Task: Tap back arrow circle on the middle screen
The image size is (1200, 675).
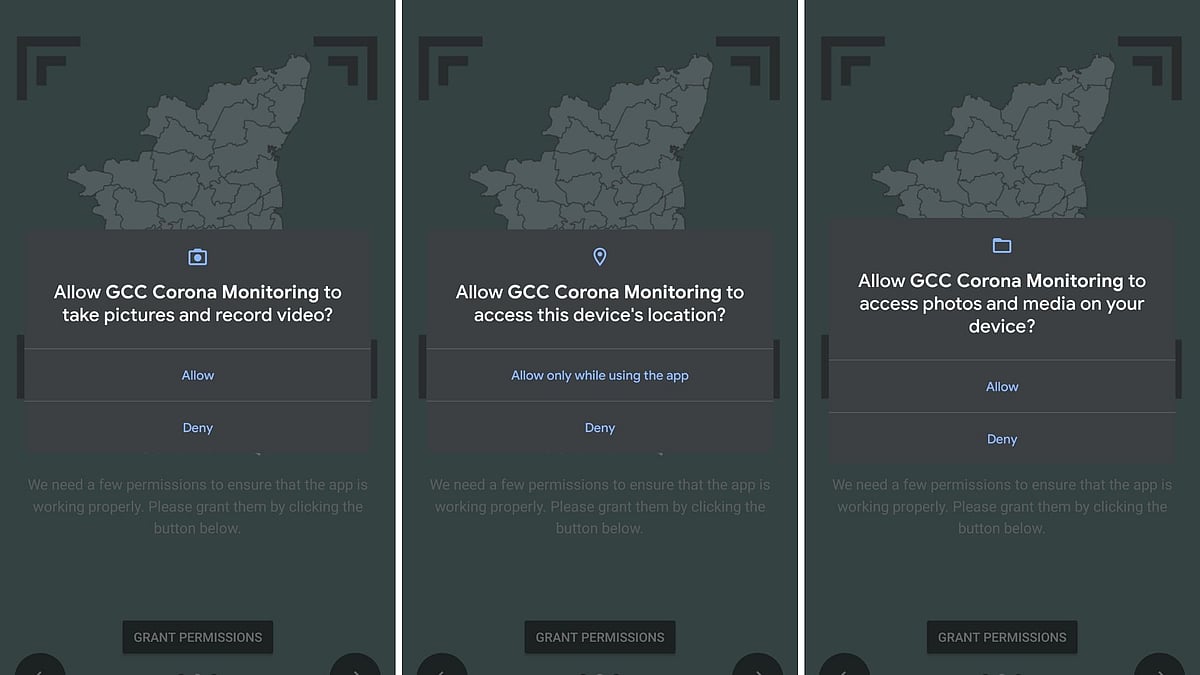Action: click(x=442, y=665)
